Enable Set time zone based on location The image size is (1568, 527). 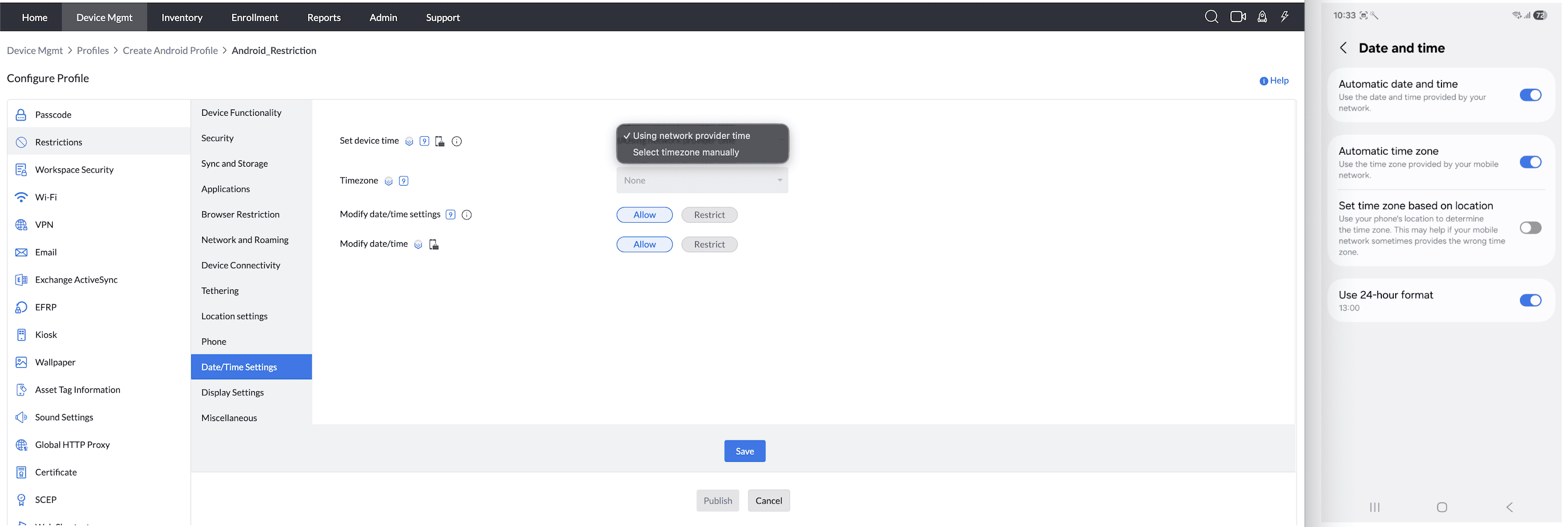(1530, 227)
